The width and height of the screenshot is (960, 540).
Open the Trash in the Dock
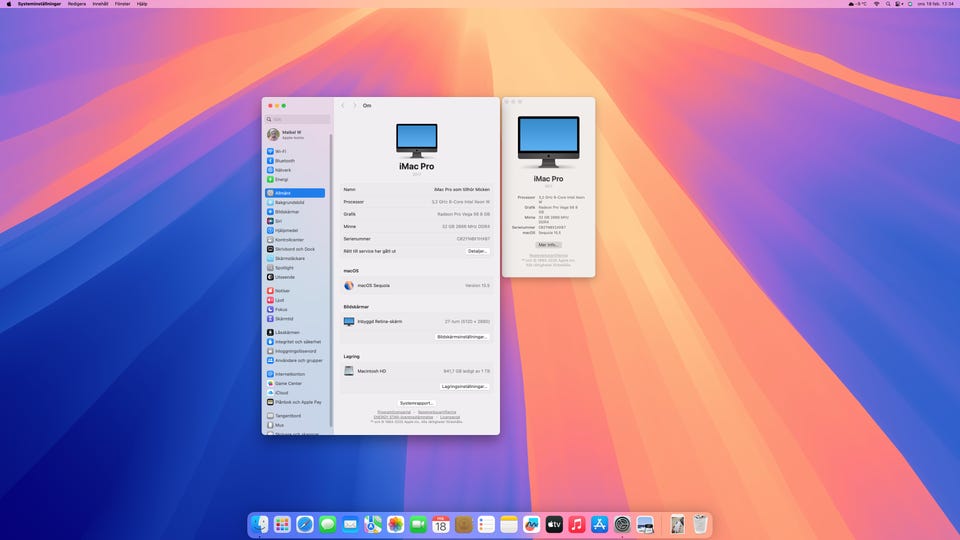[x=701, y=524]
